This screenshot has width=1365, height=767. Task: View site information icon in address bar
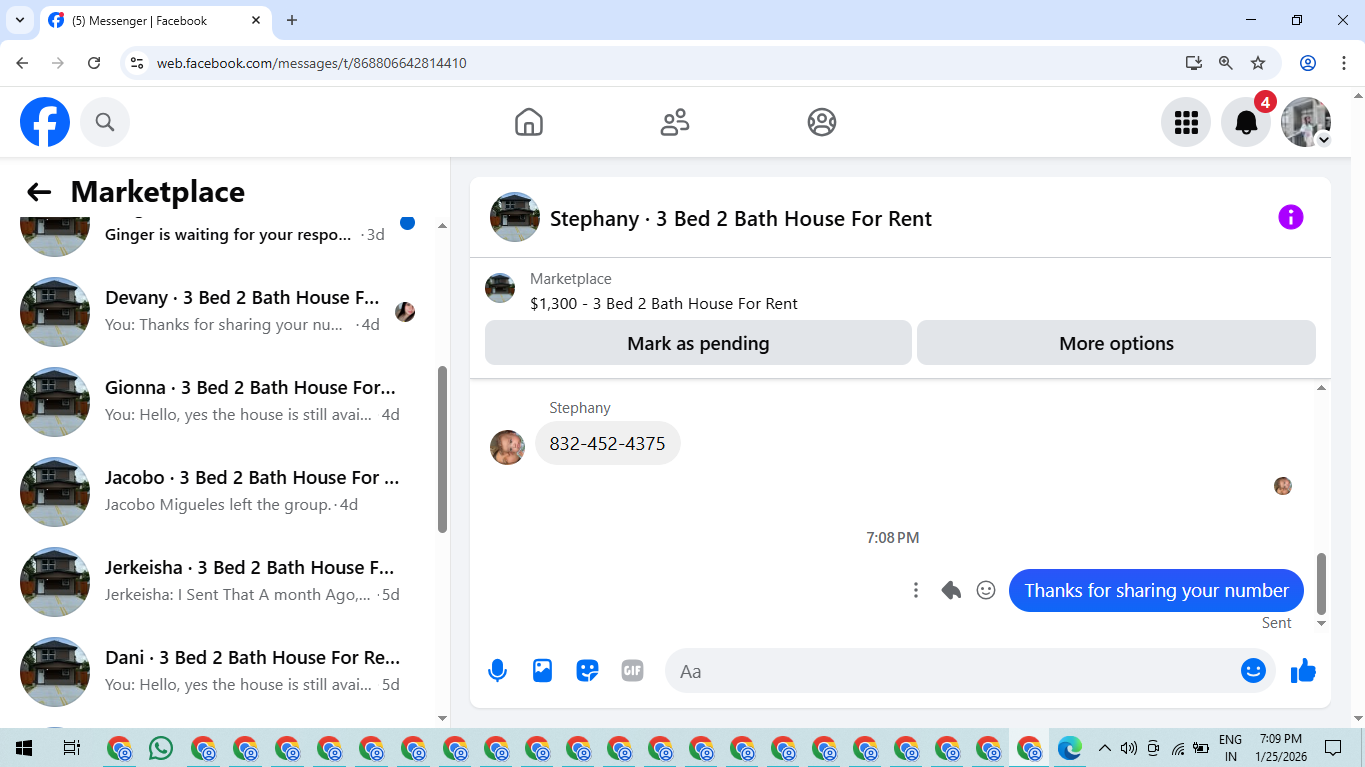[x=138, y=63]
